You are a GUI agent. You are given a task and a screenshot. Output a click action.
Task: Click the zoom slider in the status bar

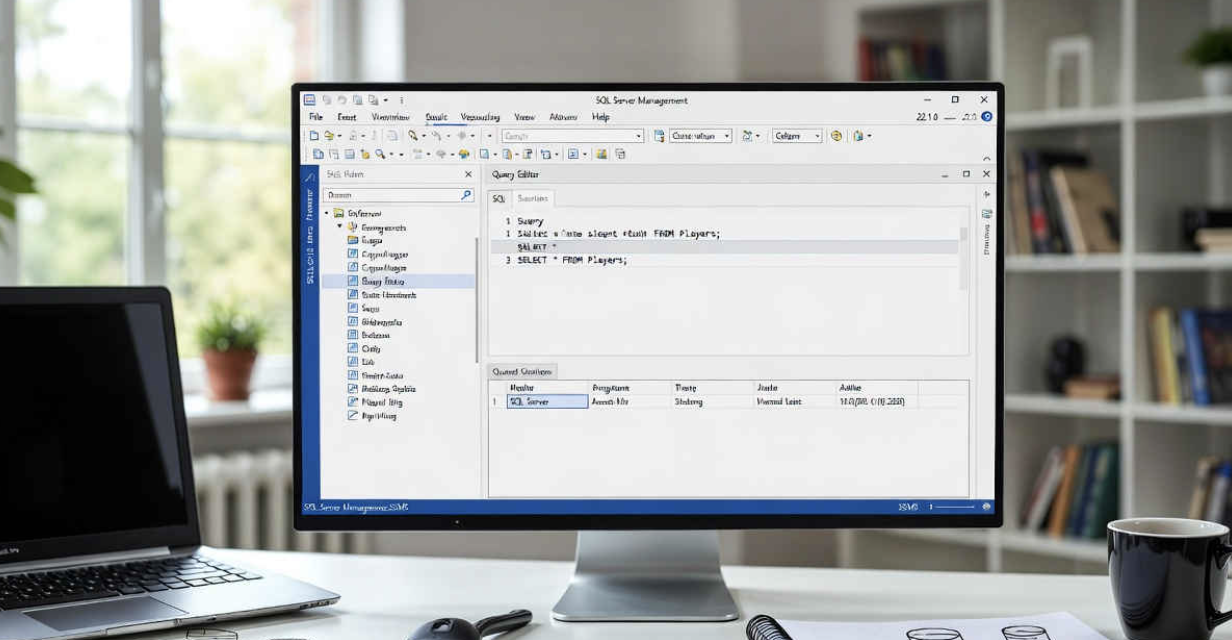pos(955,508)
